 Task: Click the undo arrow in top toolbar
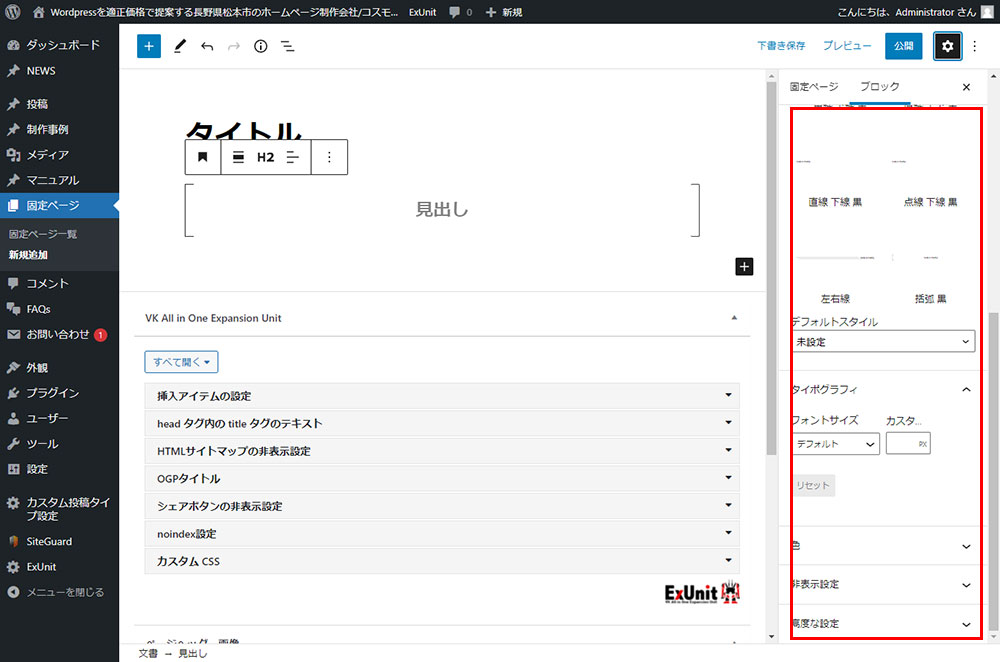pyautogui.click(x=207, y=46)
